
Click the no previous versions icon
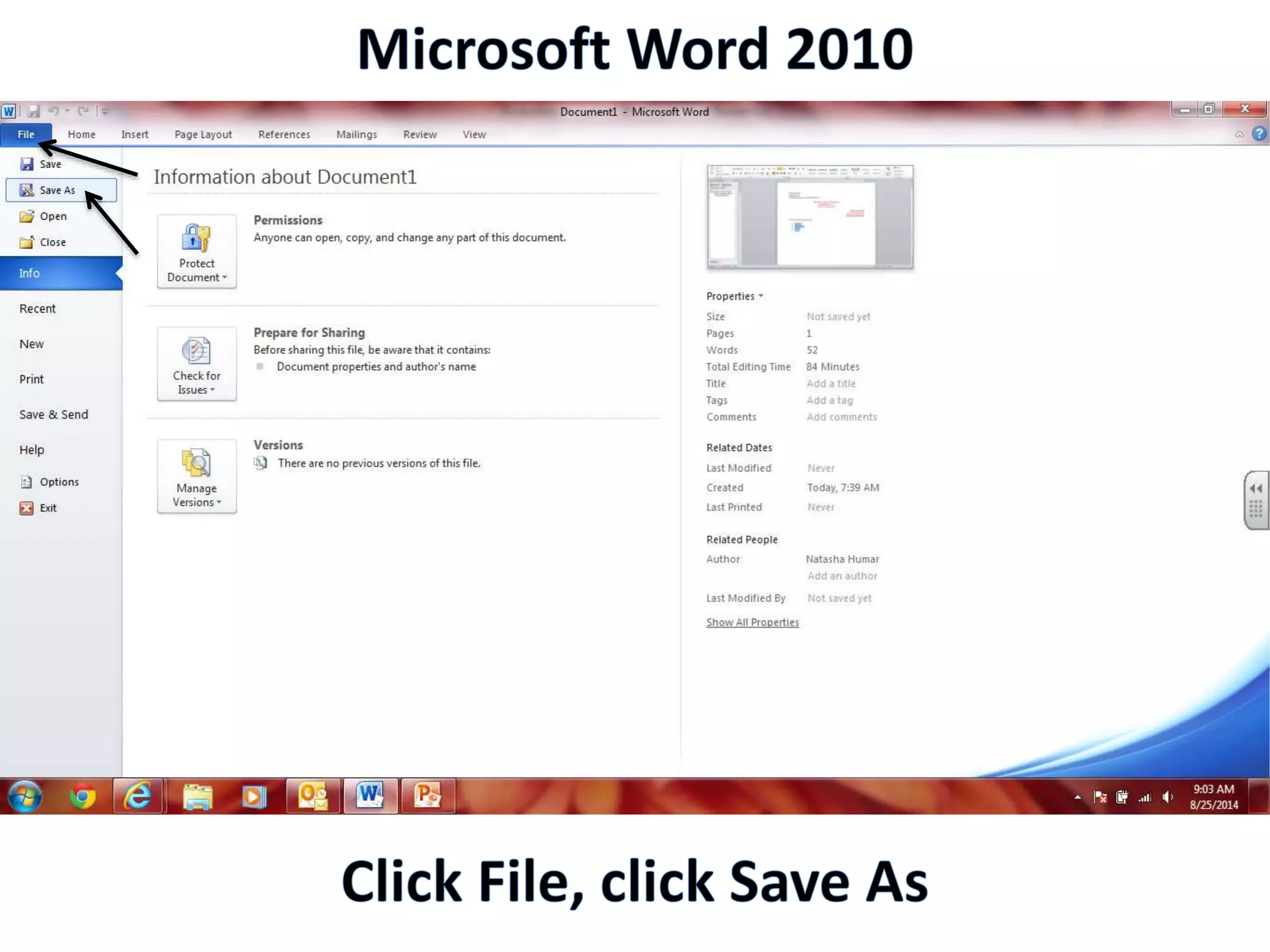click(260, 463)
